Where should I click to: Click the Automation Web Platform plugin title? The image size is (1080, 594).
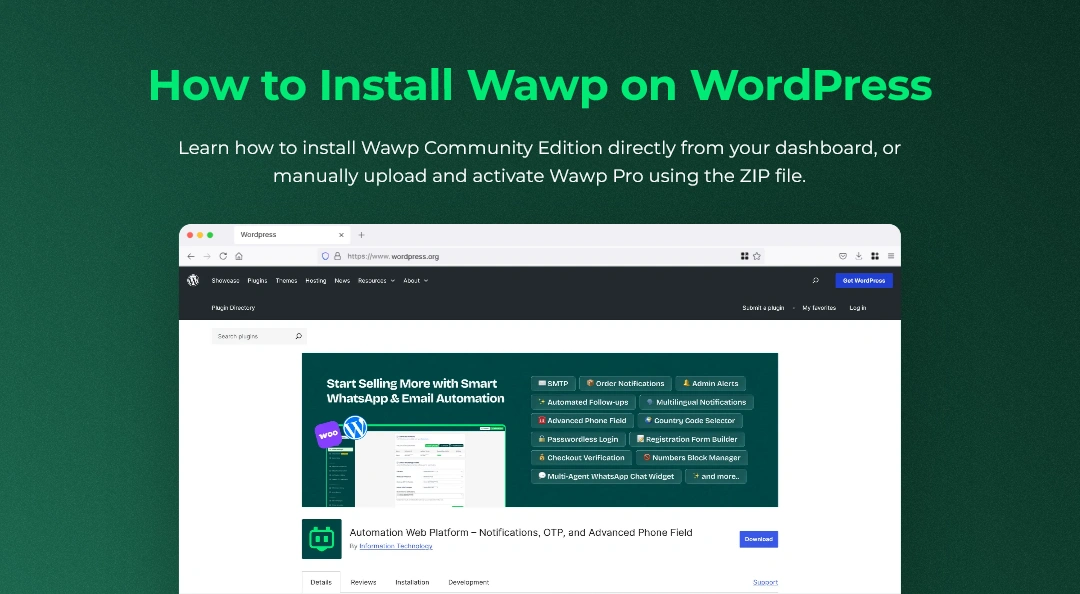click(521, 532)
